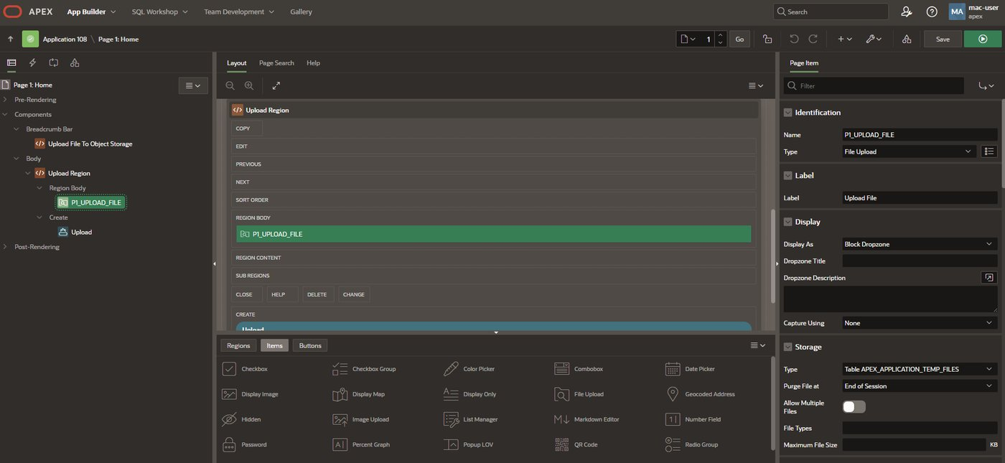Collapse the Label section checkbox
This screenshot has width=1005, height=463.
coord(788,175)
